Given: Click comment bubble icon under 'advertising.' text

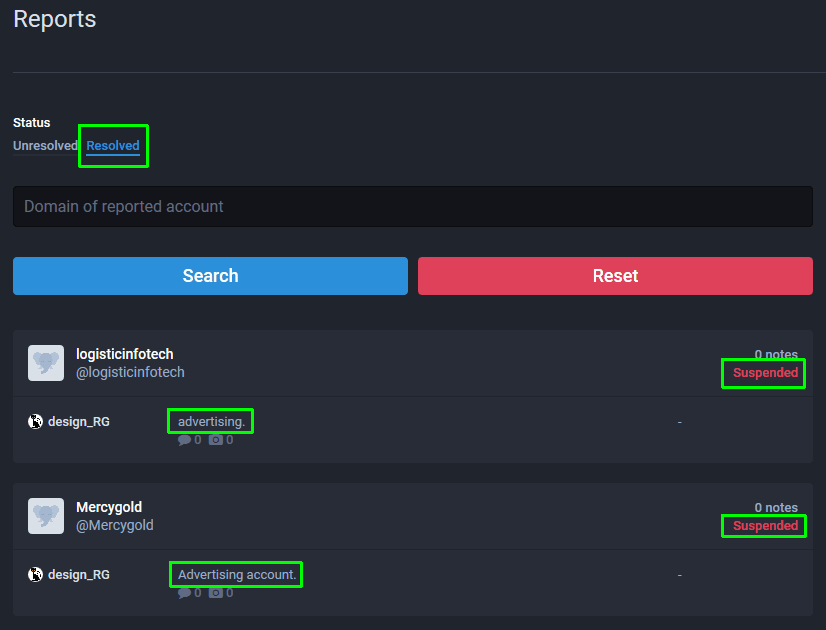Looking at the screenshot, I should (x=184, y=440).
